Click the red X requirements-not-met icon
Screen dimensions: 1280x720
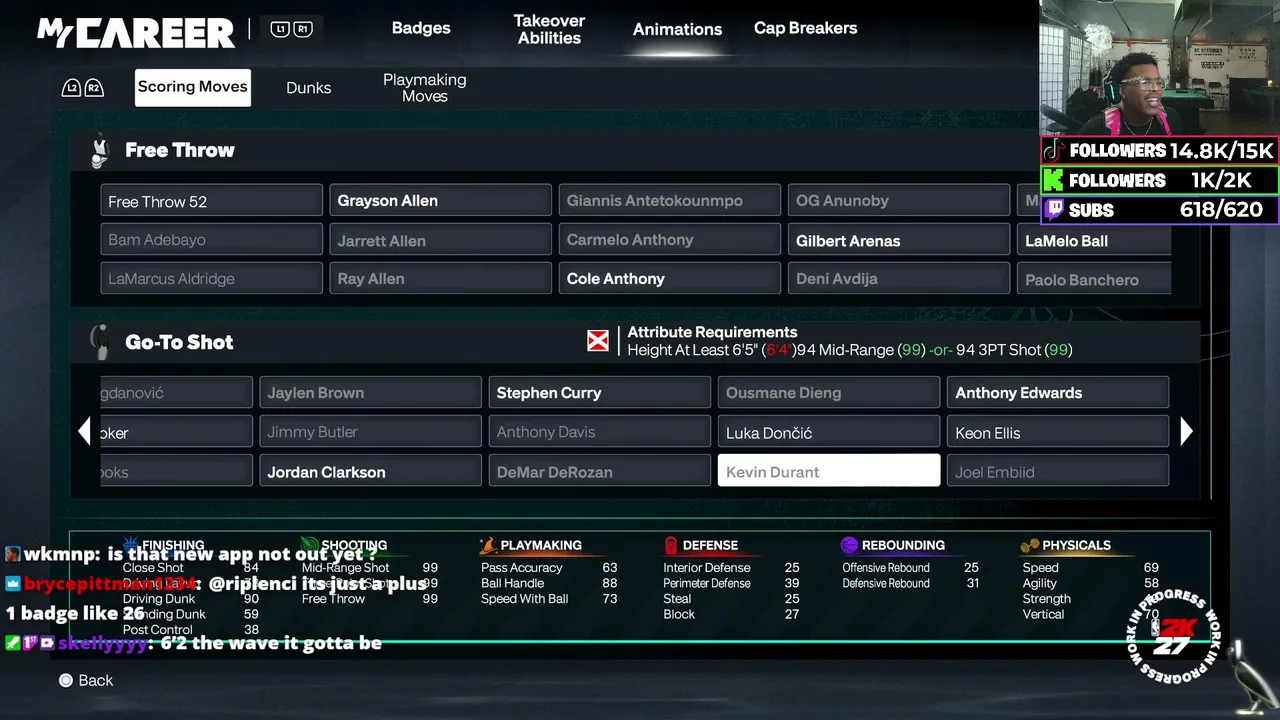[x=598, y=341]
